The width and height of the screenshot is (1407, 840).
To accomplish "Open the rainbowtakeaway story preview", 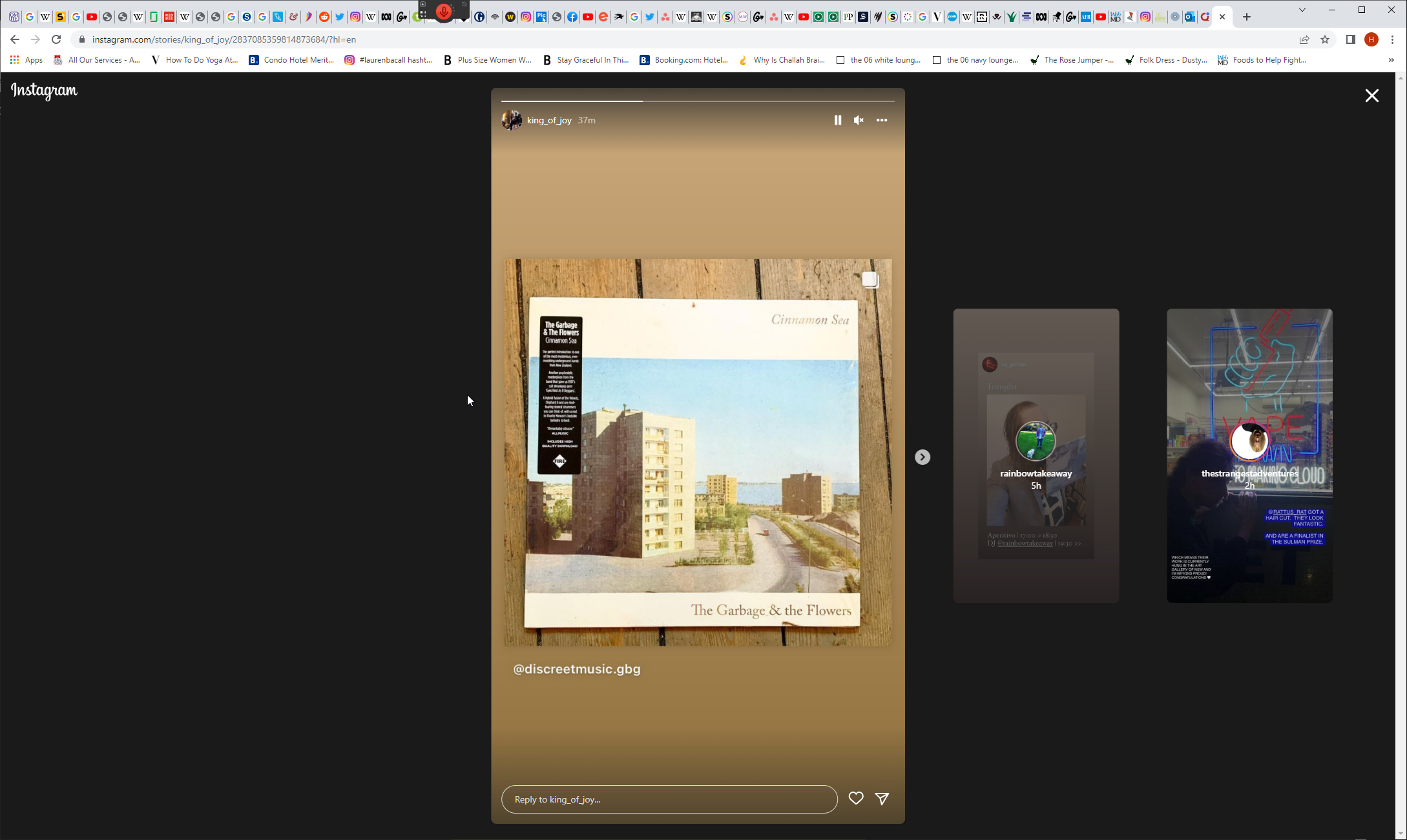I will click(x=1036, y=456).
